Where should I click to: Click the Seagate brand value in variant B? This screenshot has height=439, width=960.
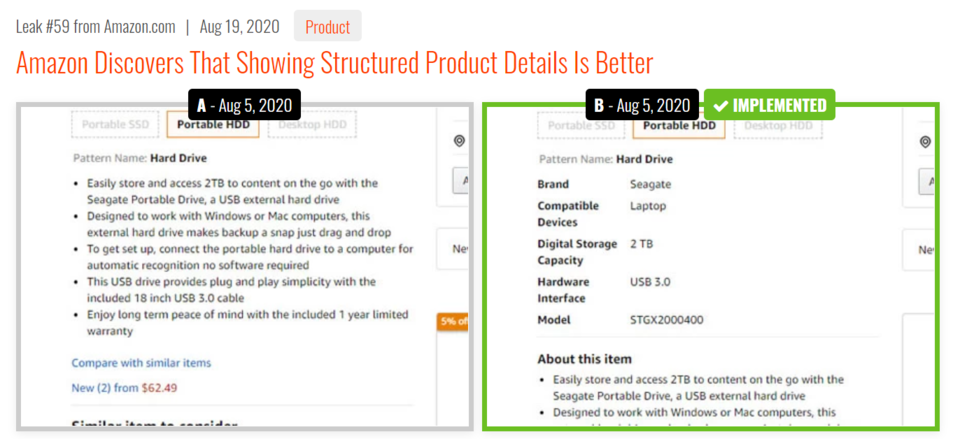click(x=650, y=184)
